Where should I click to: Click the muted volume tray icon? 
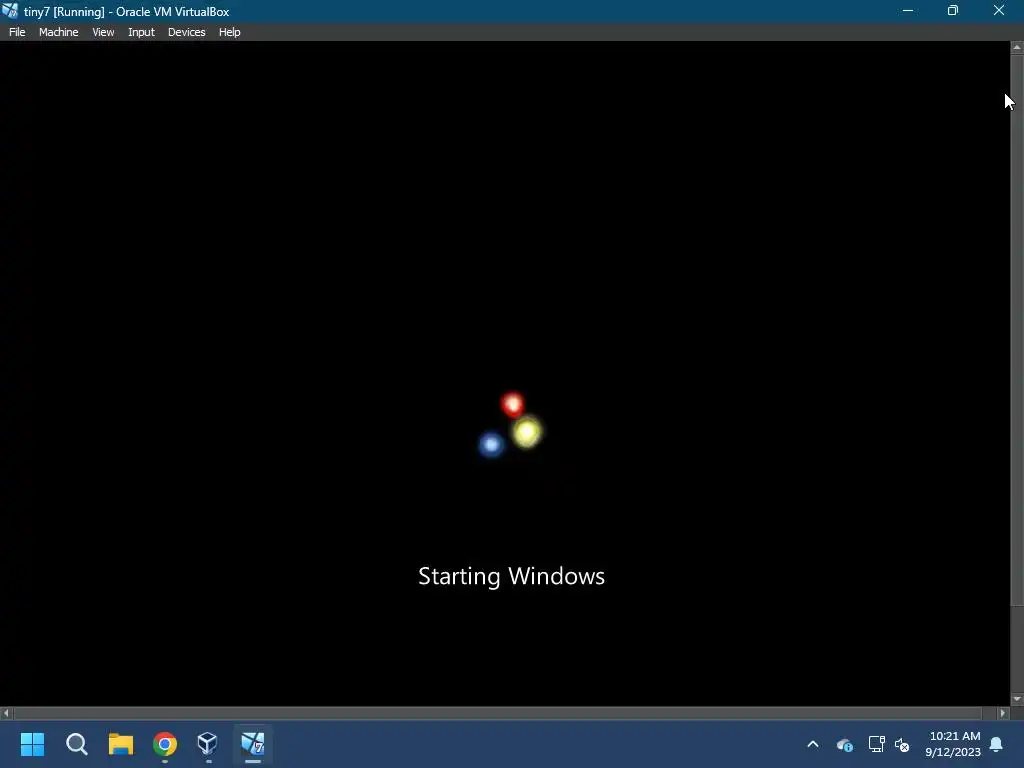pyautogui.click(x=902, y=744)
